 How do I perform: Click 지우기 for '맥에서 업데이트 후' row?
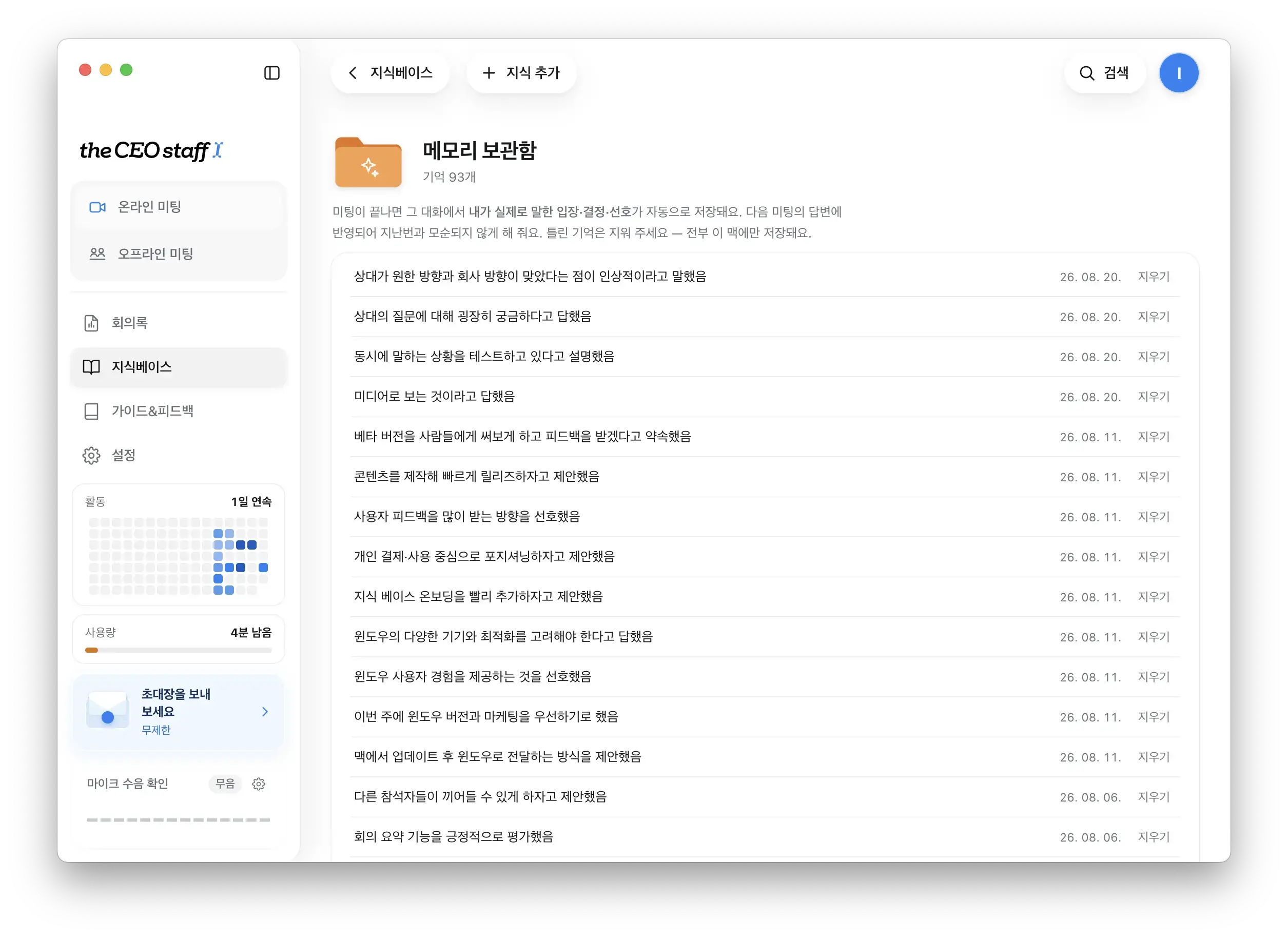tap(1154, 757)
